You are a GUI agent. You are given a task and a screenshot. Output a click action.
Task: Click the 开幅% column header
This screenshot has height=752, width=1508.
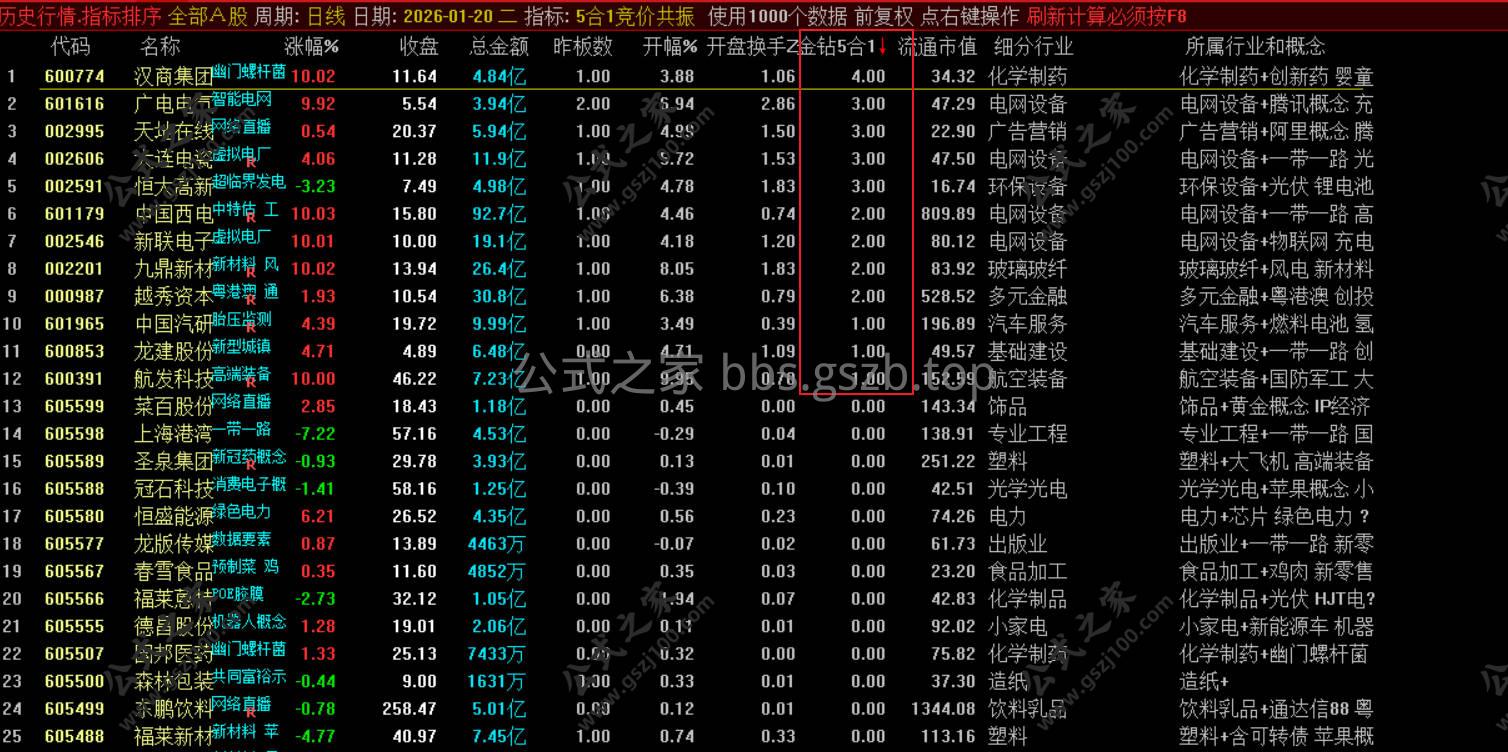(x=670, y=46)
